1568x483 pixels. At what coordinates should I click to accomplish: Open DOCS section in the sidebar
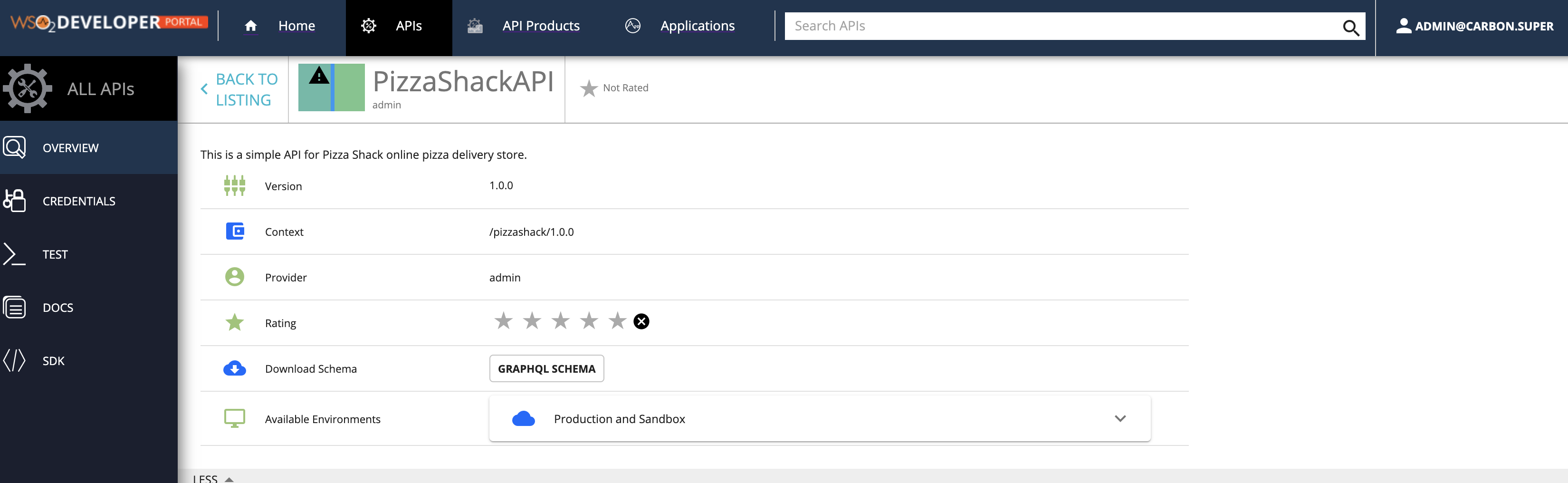point(89,307)
